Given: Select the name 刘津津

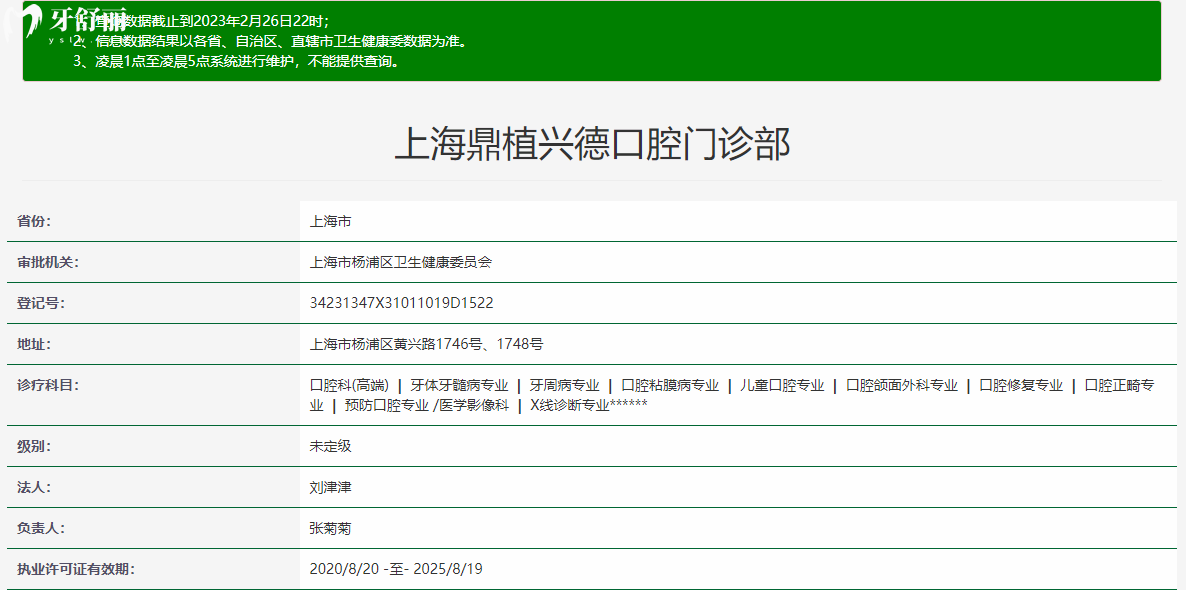Looking at the screenshot, I should 331,487.
